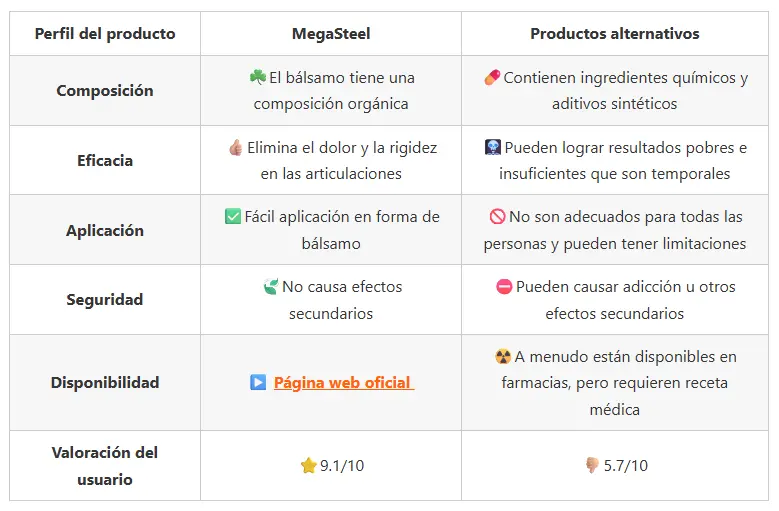Click the 'MegaSteel' column header
The image size is (779, 511).
point(331,34)
